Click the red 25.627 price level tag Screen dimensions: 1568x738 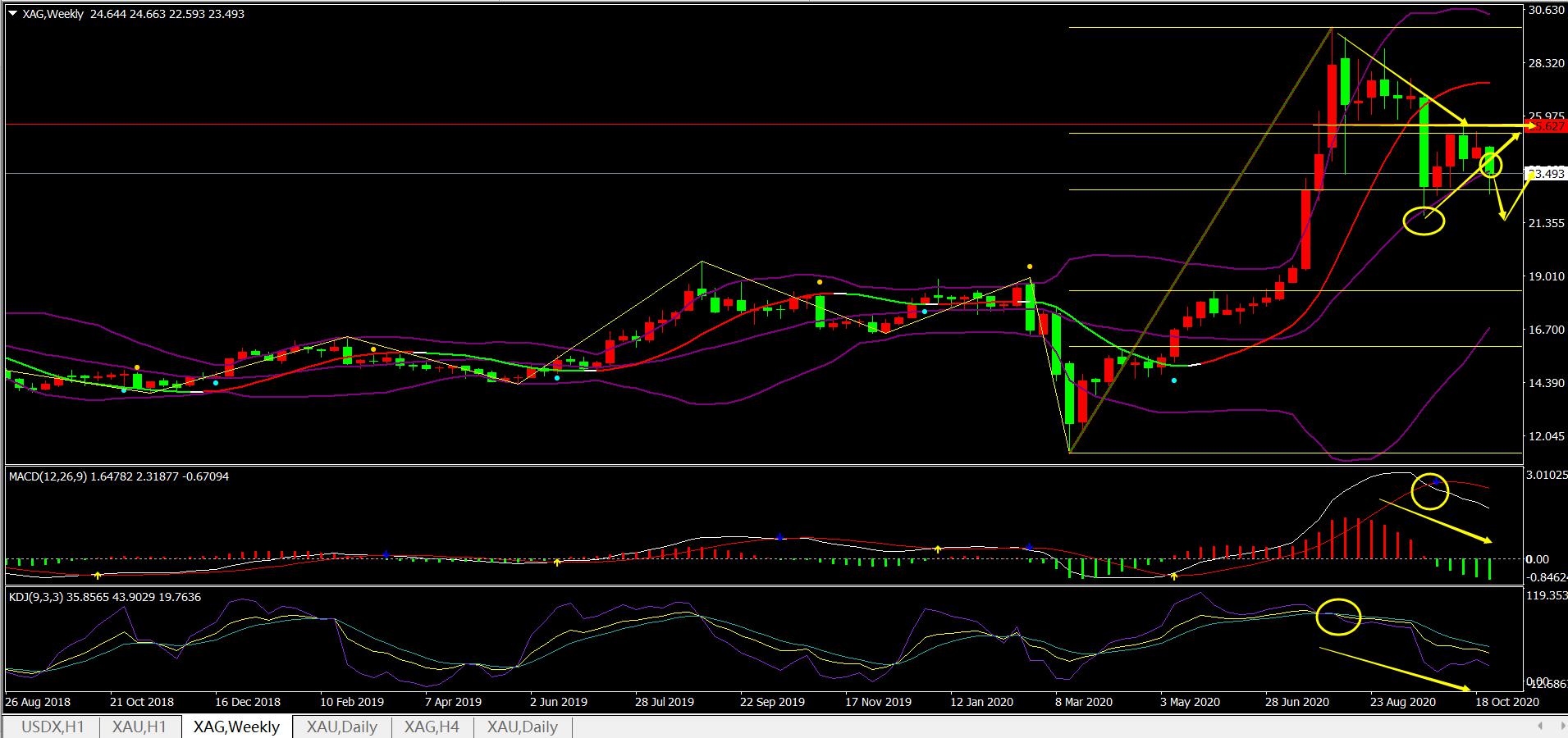point(1546,126)
